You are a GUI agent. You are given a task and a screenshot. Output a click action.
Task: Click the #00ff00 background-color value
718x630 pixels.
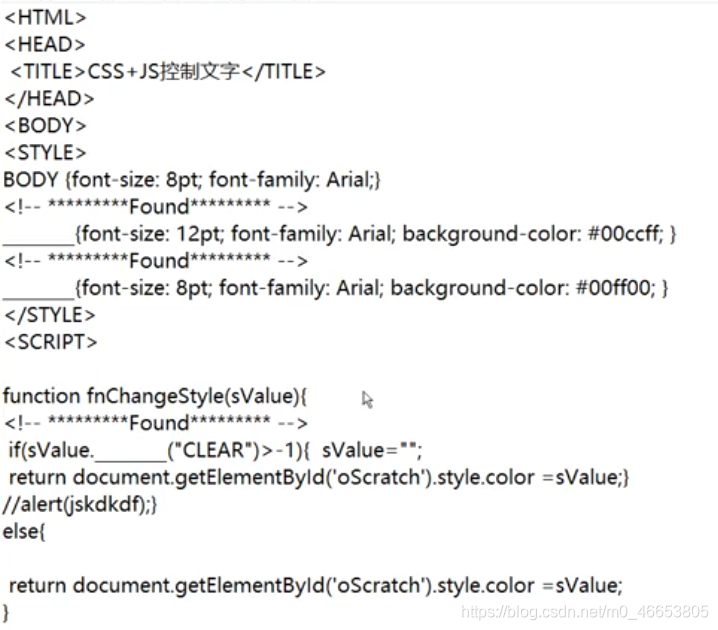(615, 288)
